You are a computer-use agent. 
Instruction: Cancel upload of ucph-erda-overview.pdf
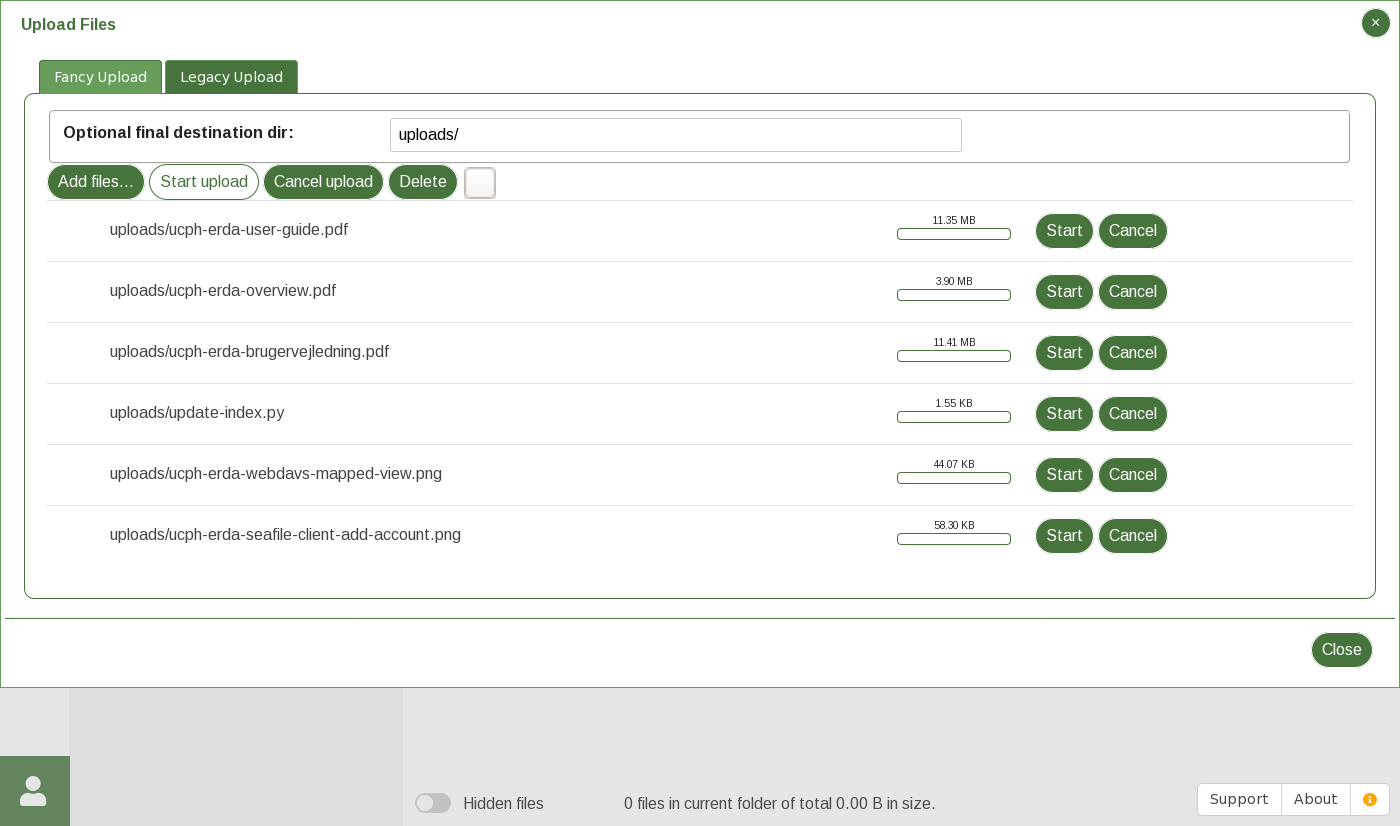pos(1133,292)
